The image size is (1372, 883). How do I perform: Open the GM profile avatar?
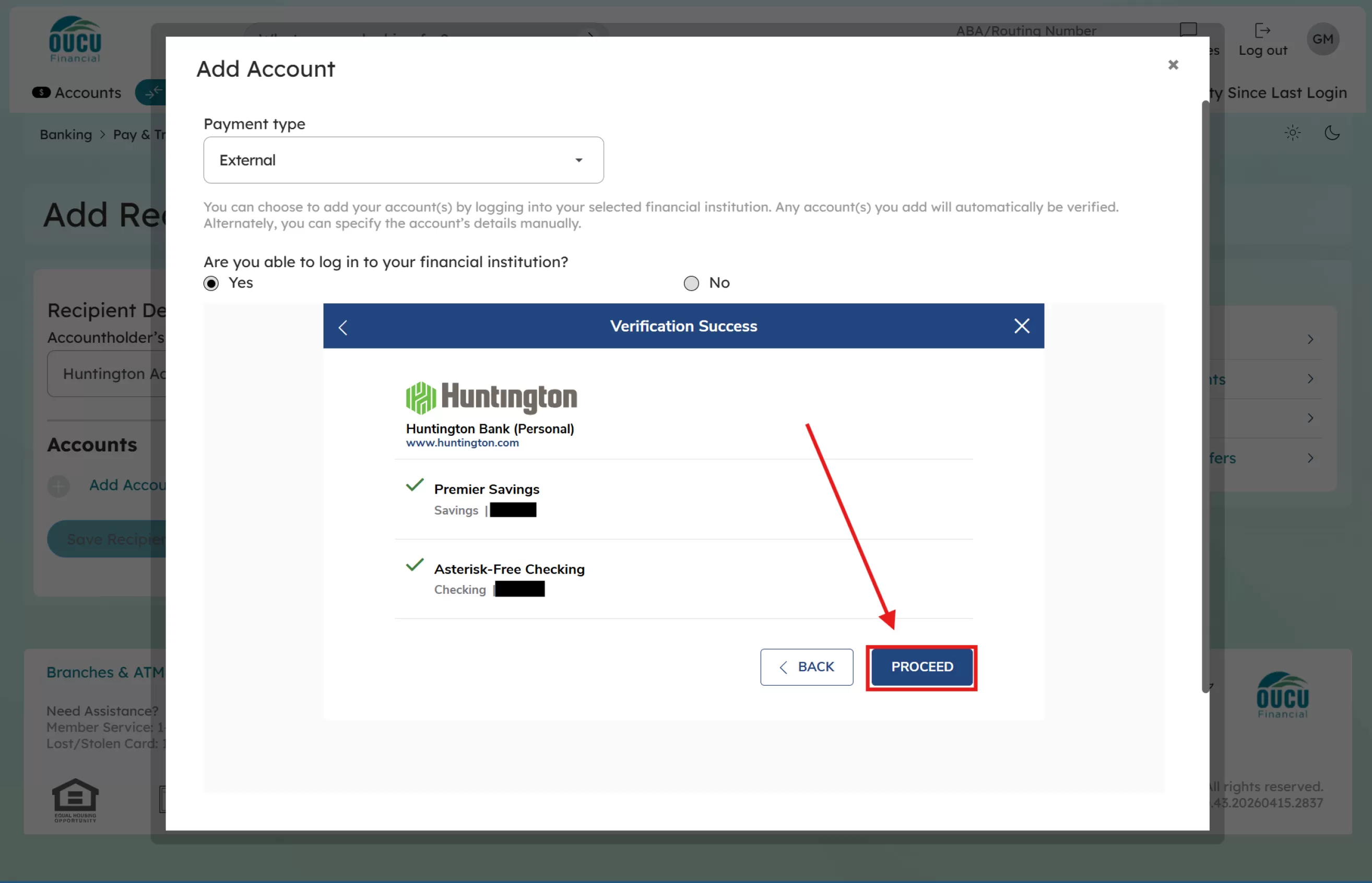(x=1323, y=39)
